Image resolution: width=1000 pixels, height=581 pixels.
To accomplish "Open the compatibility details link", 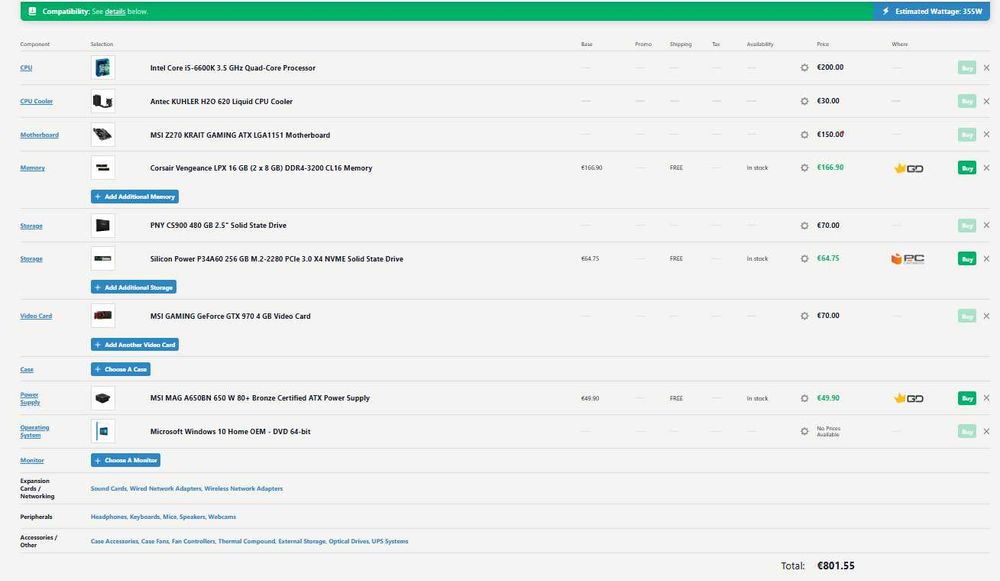I will click(114, 11).
